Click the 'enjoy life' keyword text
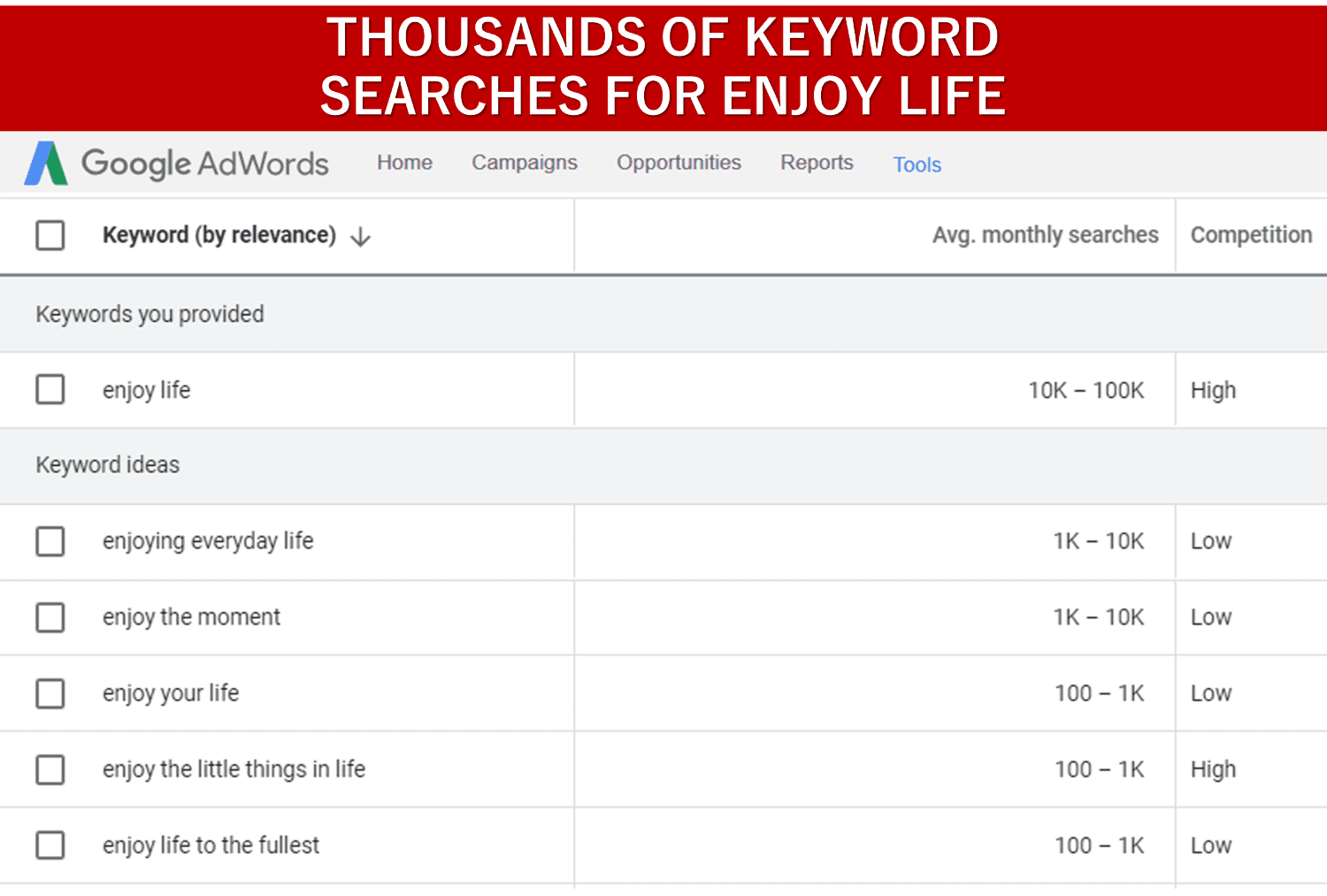1327x896 pixels. pos(147,390)
